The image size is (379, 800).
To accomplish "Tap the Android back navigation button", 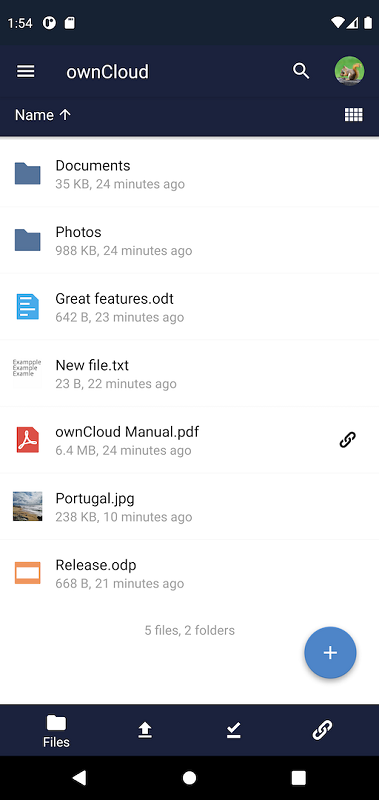I will (79, 778).
